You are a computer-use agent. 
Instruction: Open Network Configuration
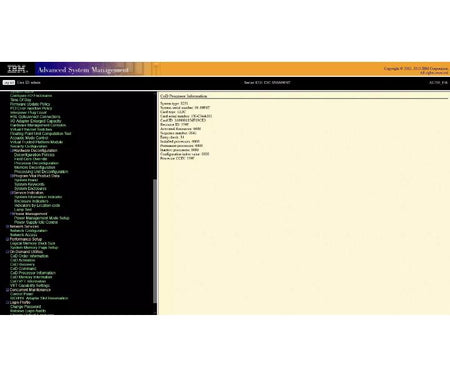(x=29, y=231)
